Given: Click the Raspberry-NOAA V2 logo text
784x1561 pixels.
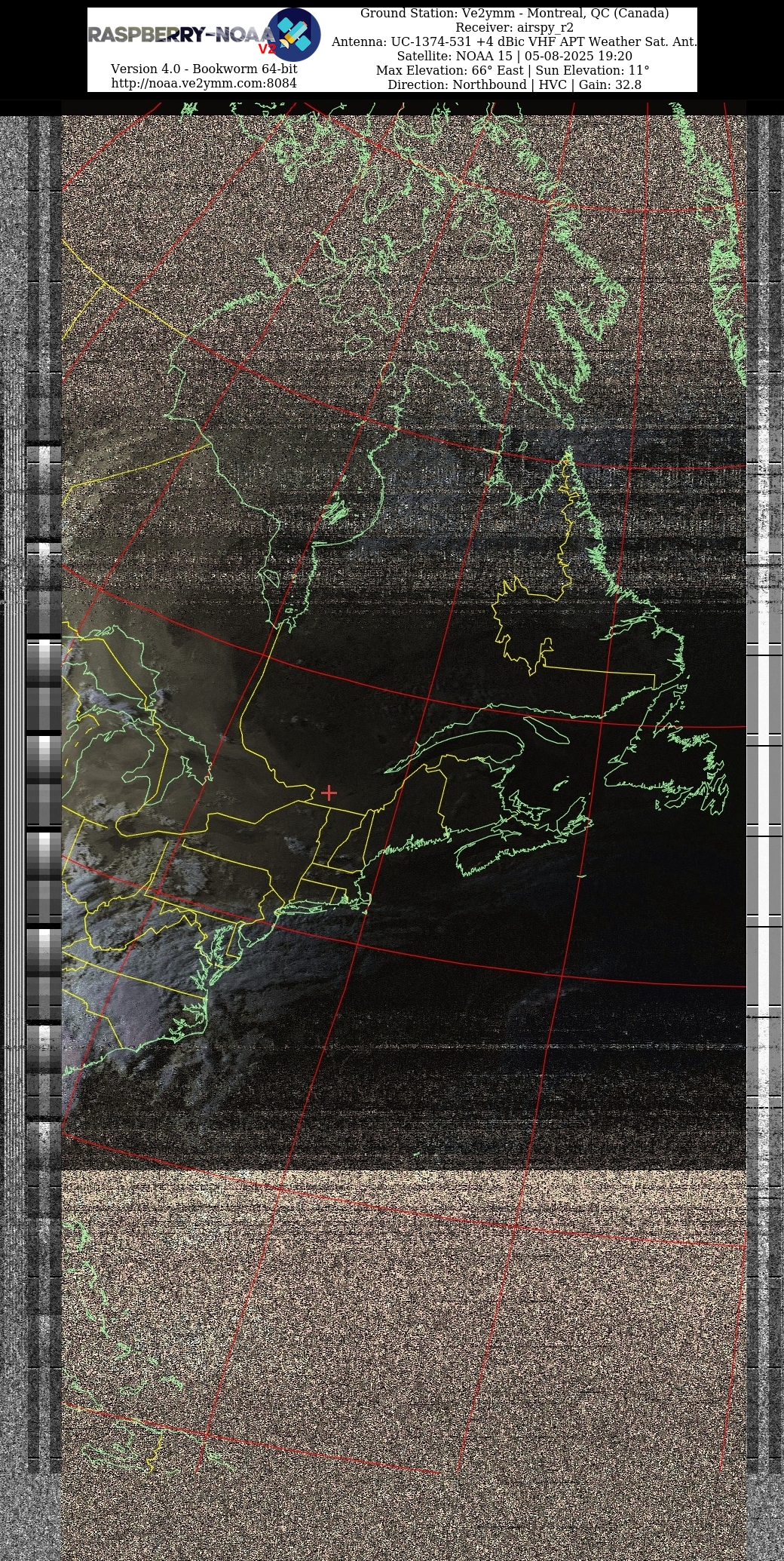Looking at the screenshot, I should coord(182,38).
